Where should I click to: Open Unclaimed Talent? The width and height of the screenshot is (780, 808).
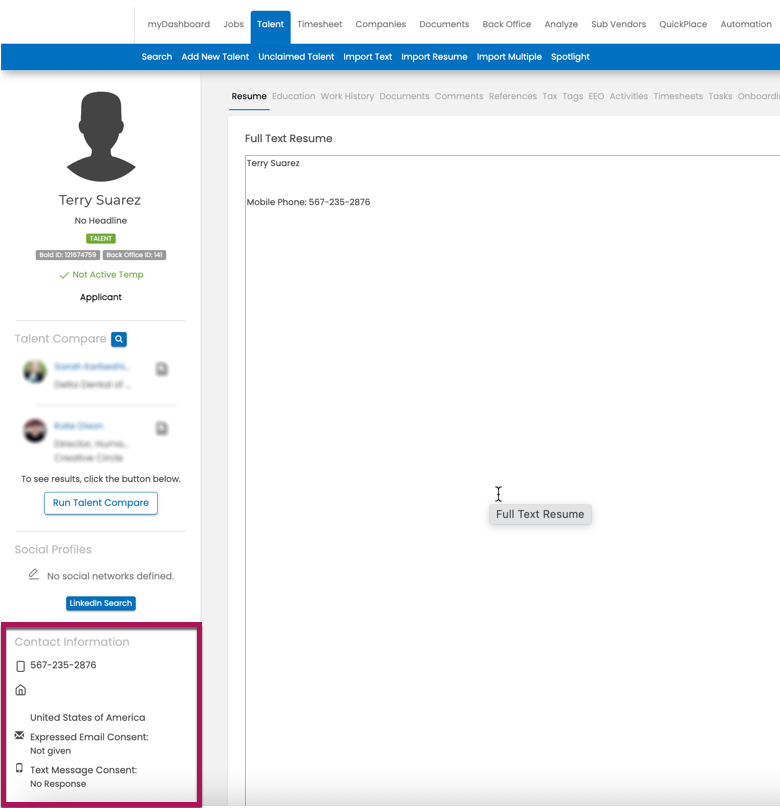296,57
